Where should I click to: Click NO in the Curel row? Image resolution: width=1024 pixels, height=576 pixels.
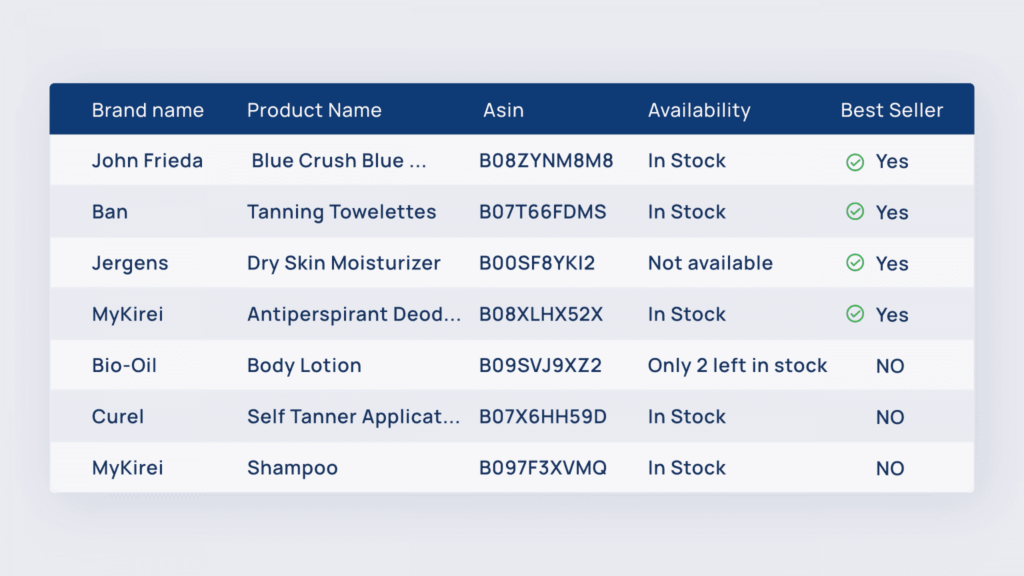[889, 417]
